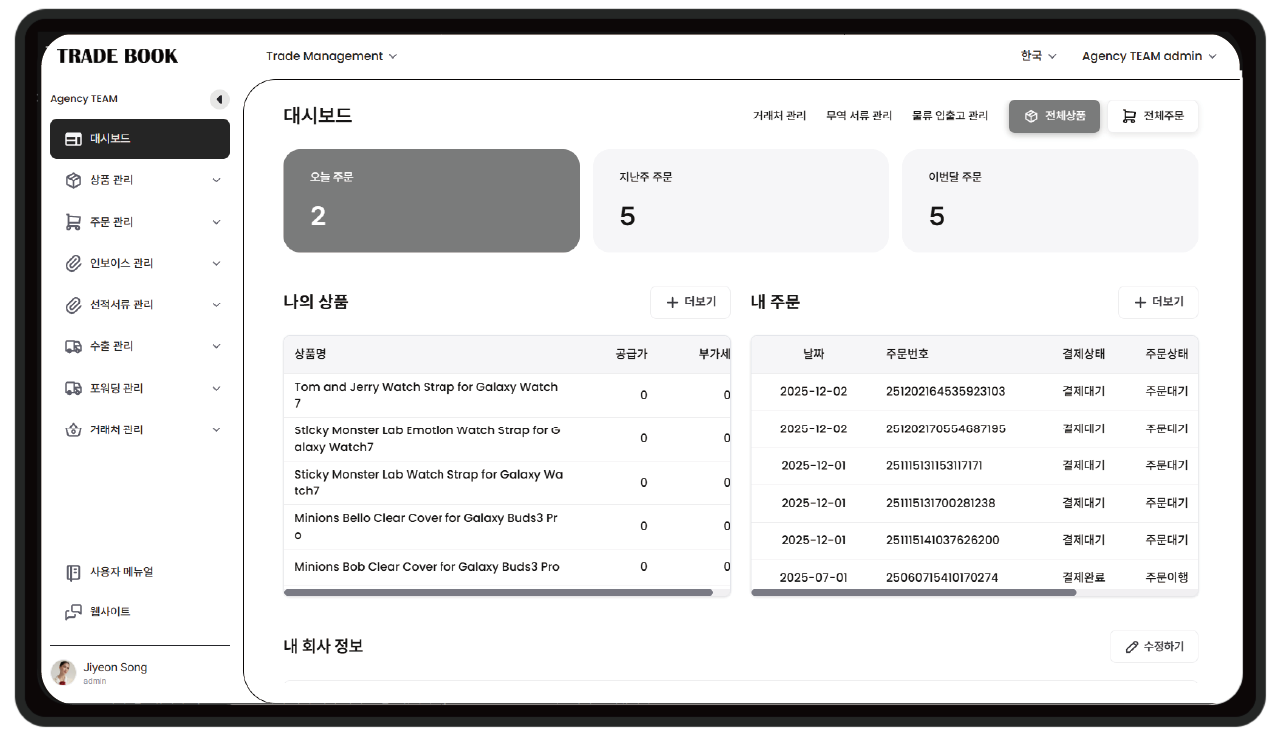This screenshot has width=1281, height=736.
Task: Expand the 포워딩 관리 submenu chevron
Action: pos(217,388)
